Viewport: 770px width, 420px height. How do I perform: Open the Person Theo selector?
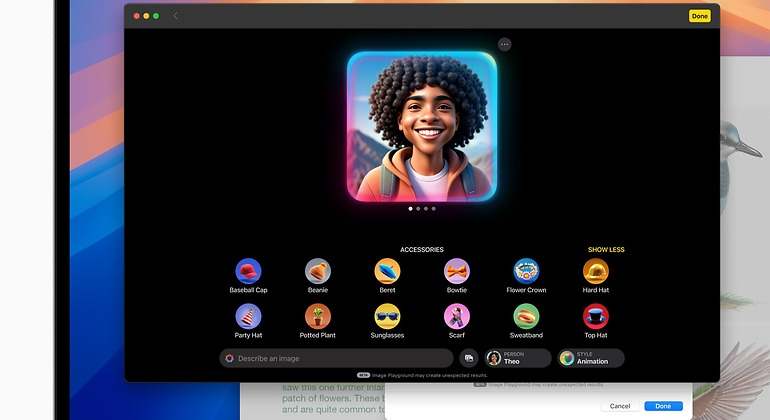pyautogui.click(x=518, y=358)
